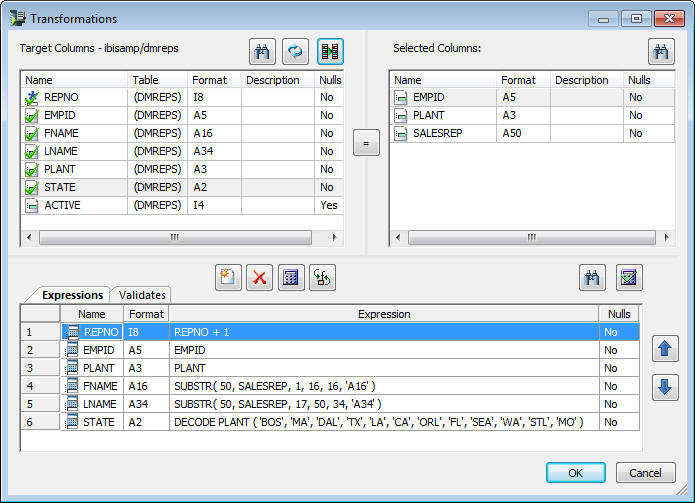Image resolution: width=695 pixels, height=503 pixels.
Task: Select REPNO row icon in Target Columns
Action: [x=32, y=97]
